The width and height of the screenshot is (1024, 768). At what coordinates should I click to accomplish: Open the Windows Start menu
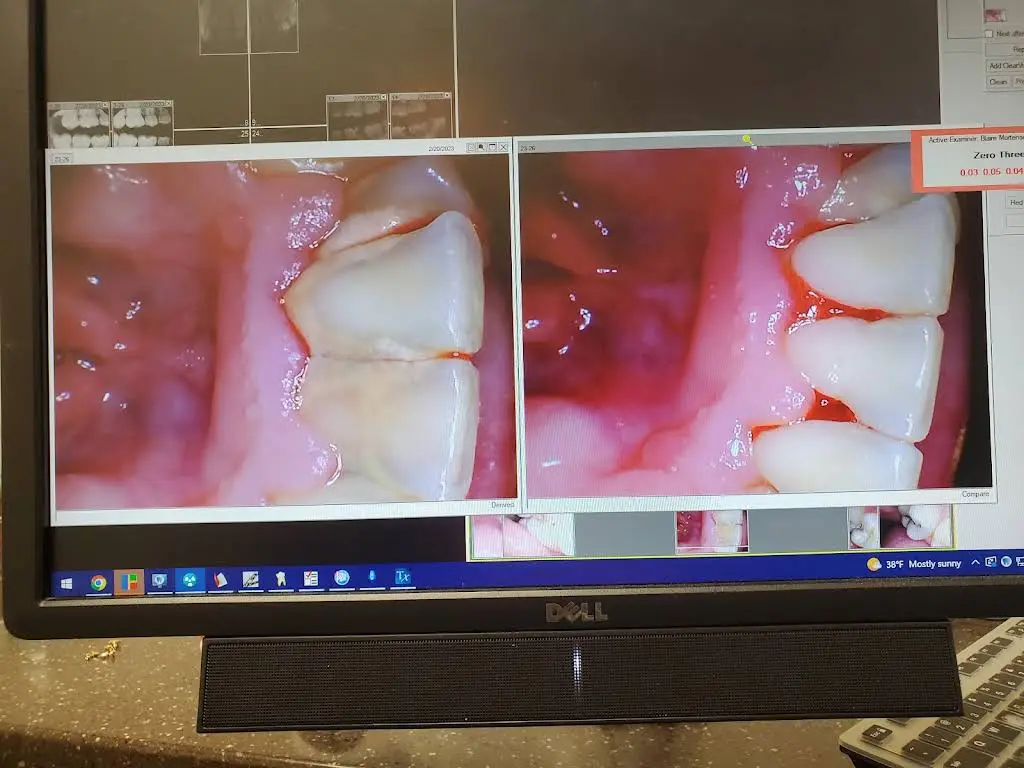pyautogui.click(x=67, y=584)
